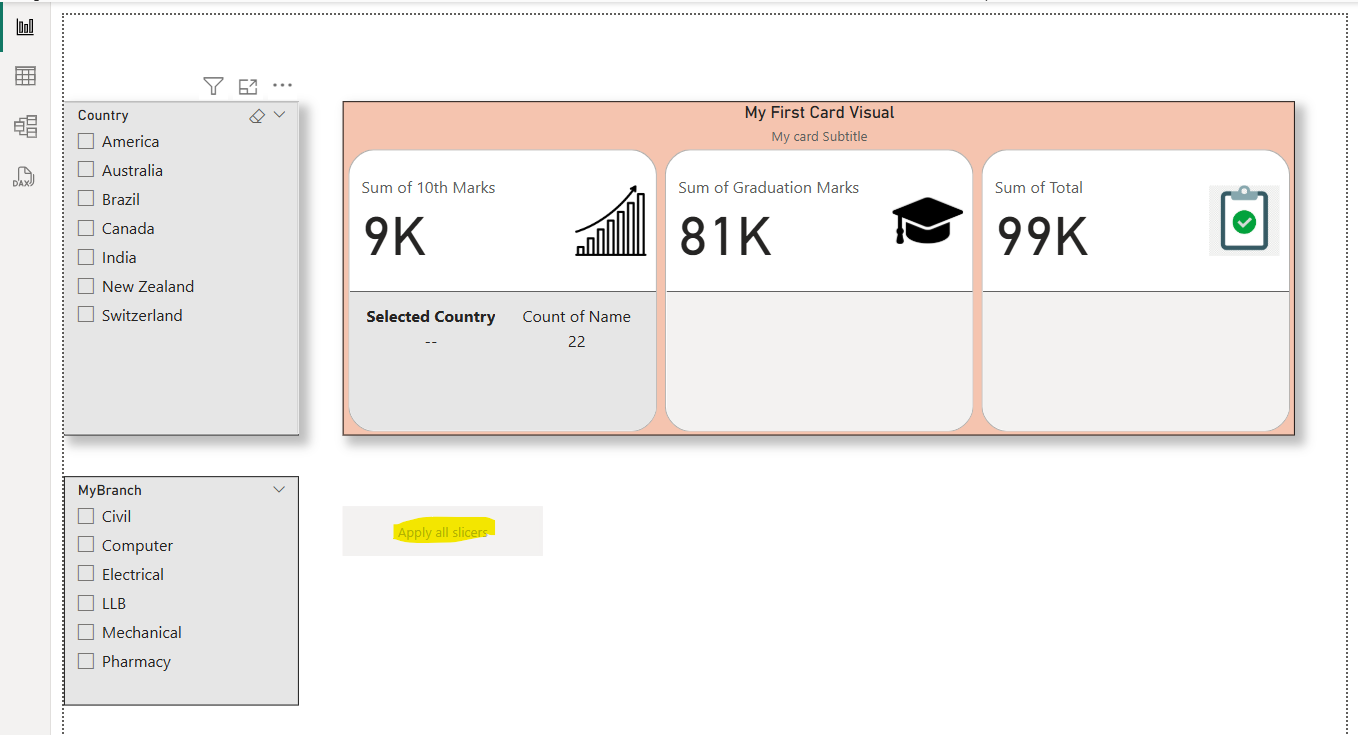Select Brazil in the Country slicer
The height and width of the screenshot is (735, 1358).
coord(86,198)
